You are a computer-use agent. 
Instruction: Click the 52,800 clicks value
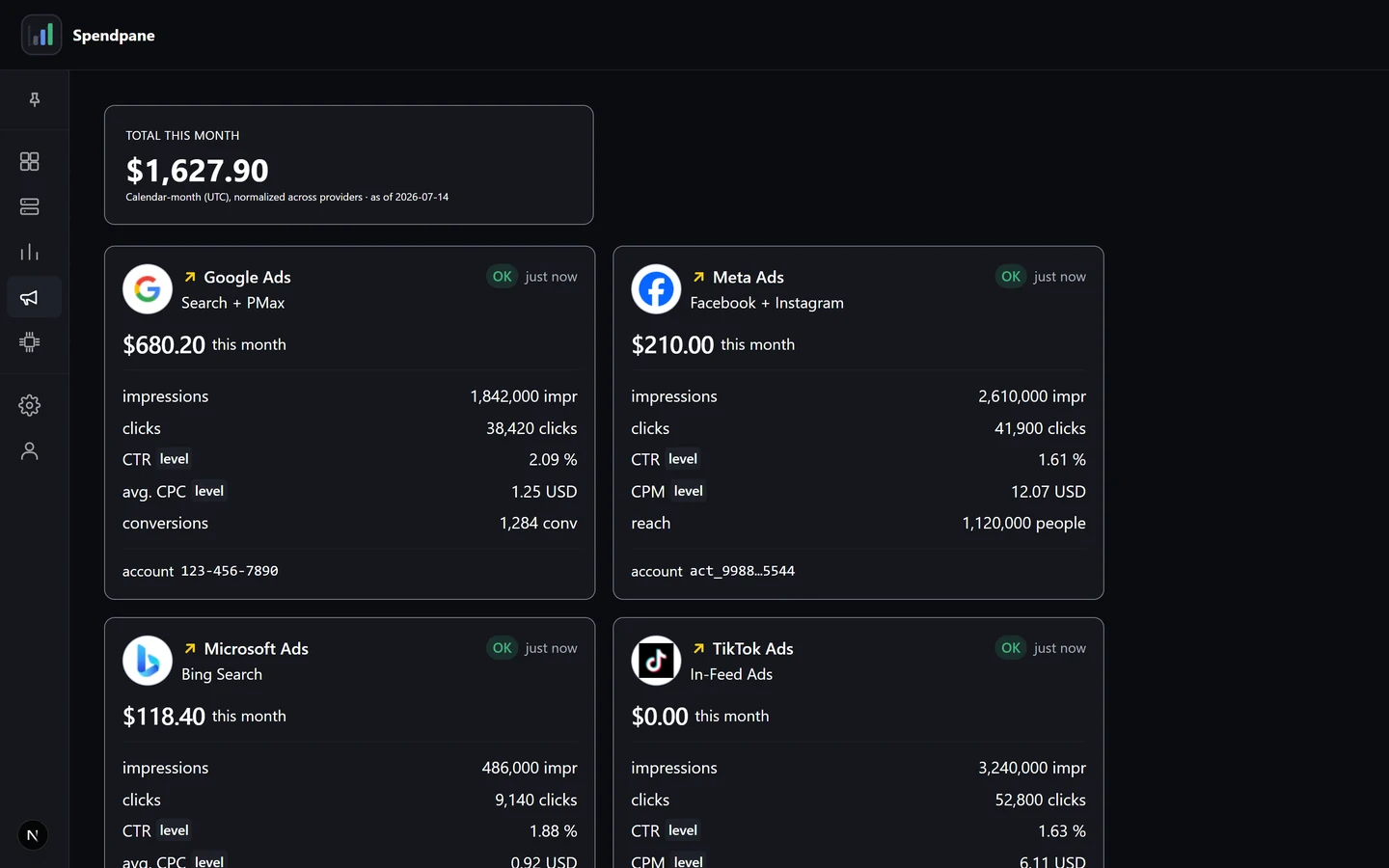coord(1040,800)
